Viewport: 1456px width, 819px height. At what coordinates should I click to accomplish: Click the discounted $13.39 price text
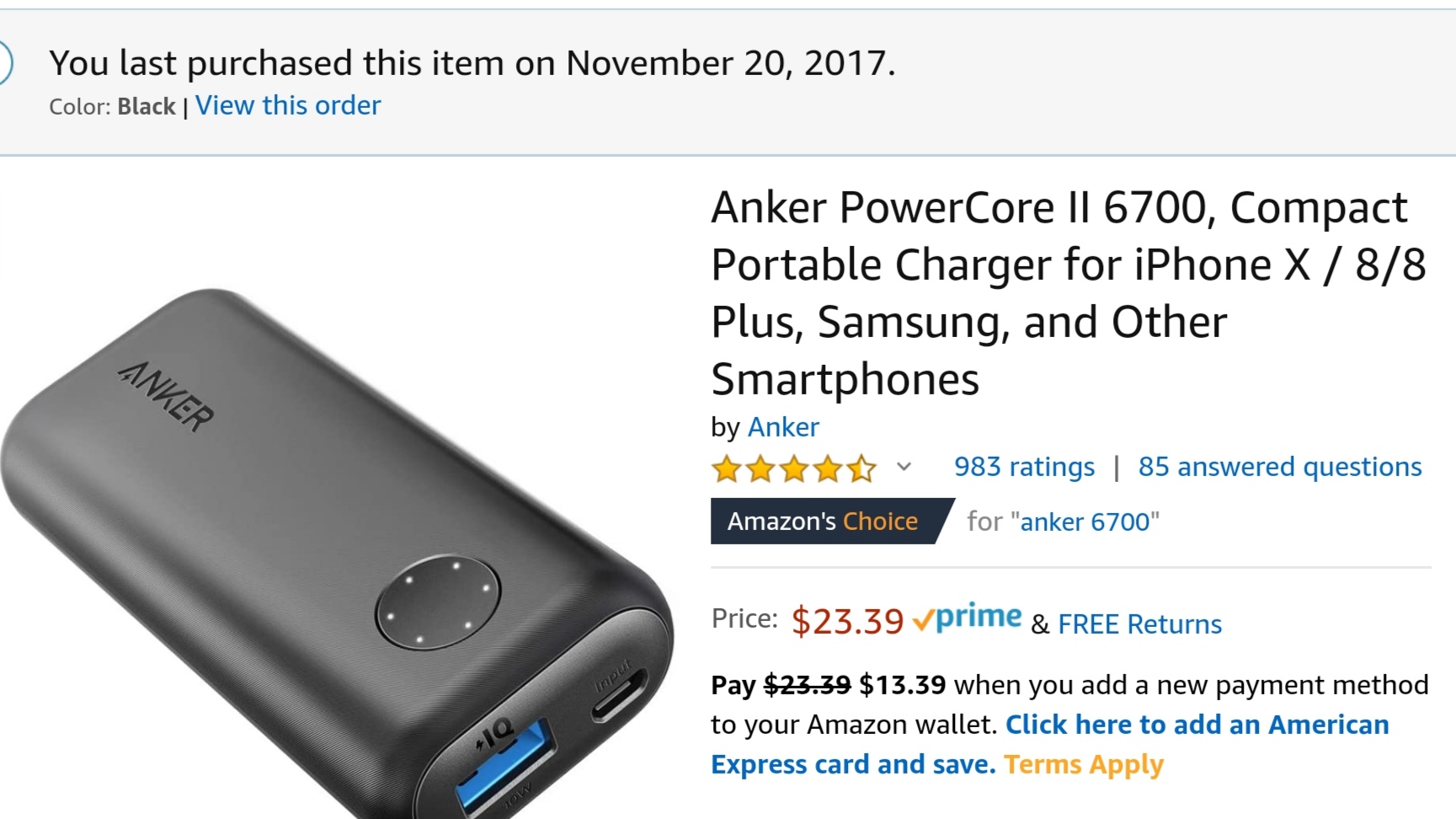903,685
